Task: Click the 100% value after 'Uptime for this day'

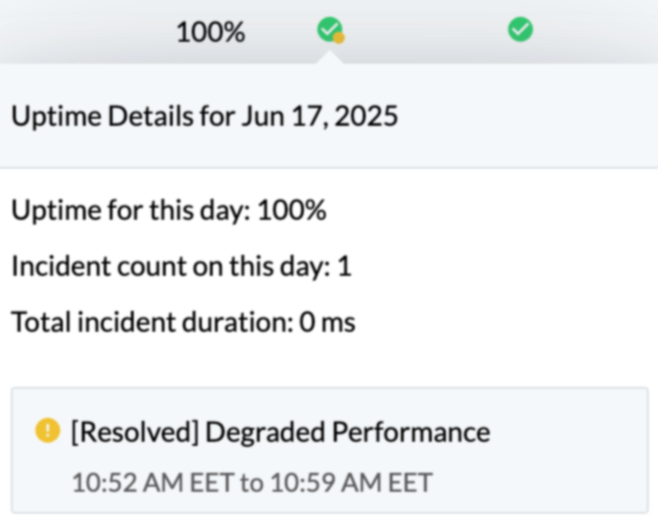Action: pos(291,211)
